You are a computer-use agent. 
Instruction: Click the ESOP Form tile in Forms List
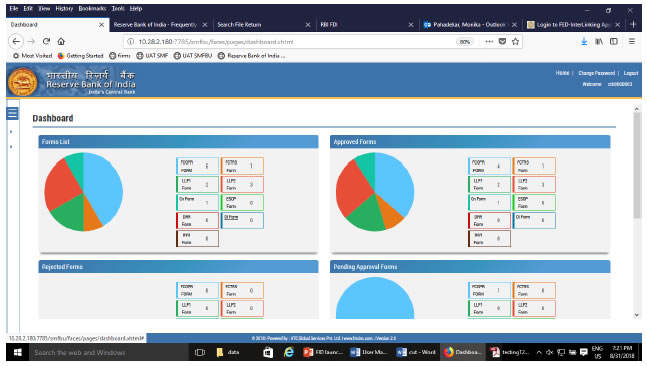click(242, 202)
